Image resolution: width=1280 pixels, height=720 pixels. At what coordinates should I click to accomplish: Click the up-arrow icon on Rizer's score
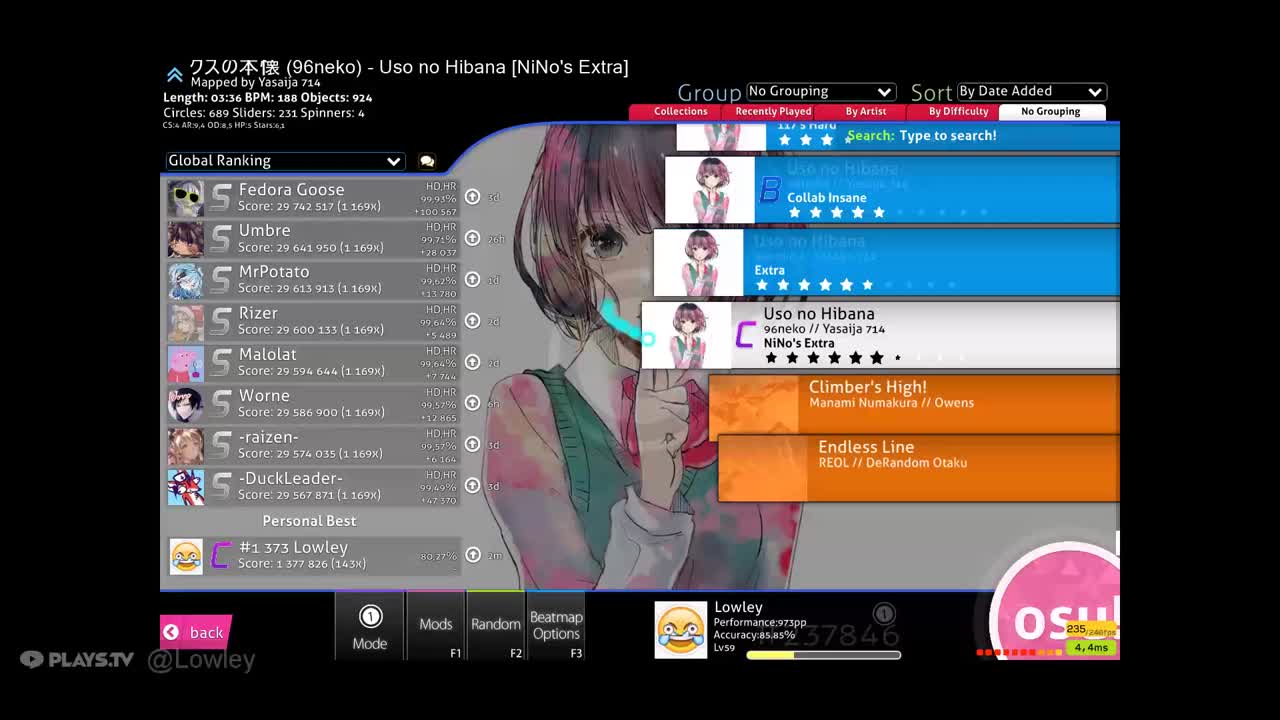[472, 321]
